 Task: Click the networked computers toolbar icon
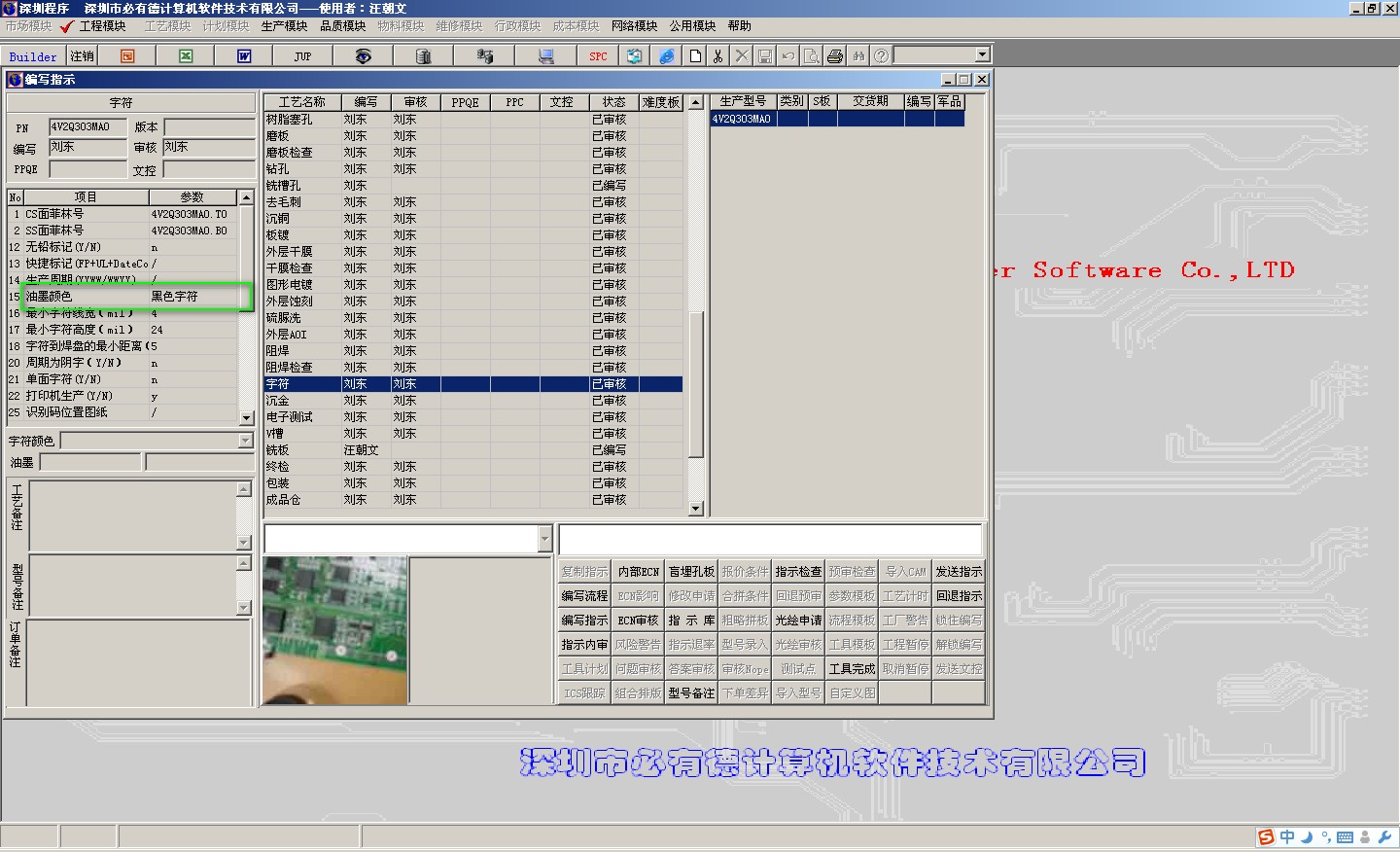pos(484,56)
